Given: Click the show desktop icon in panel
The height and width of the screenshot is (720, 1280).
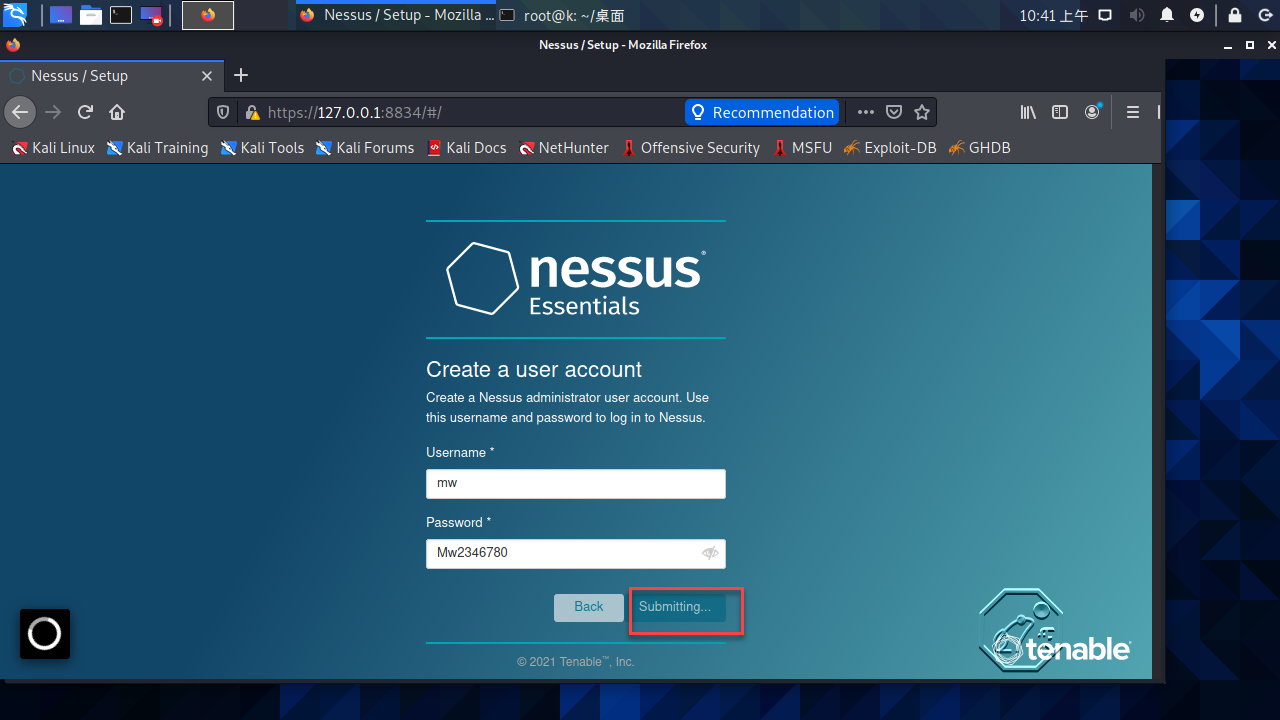Looking at the screenshot, I should 61,15.
